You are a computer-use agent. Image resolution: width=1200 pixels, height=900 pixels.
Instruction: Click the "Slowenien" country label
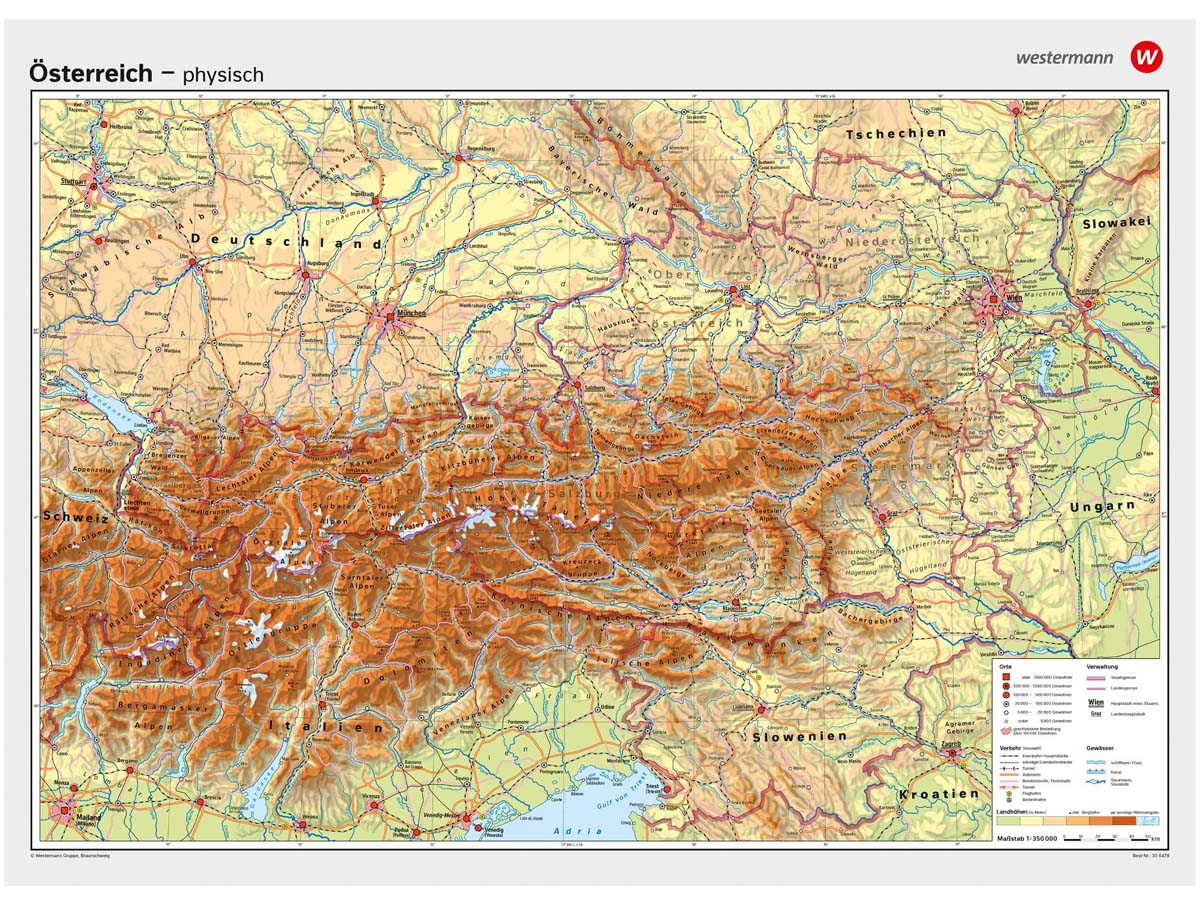[800, 735]
